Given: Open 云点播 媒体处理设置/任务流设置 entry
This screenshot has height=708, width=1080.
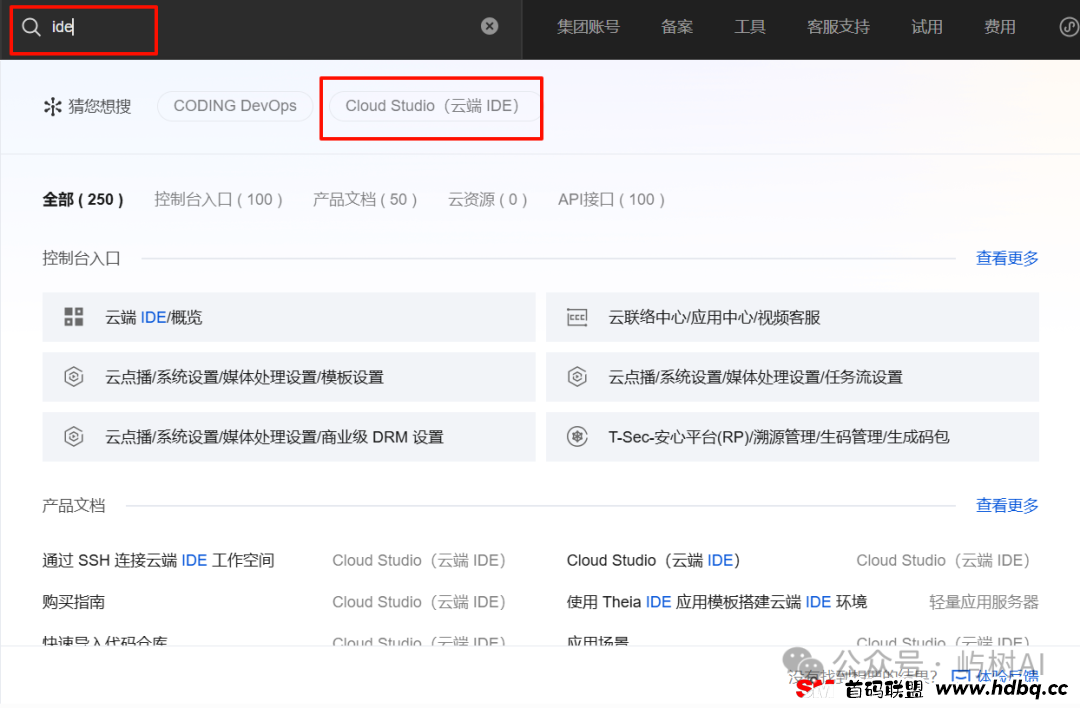Looking at the screenshot, I should coord(792,377).
